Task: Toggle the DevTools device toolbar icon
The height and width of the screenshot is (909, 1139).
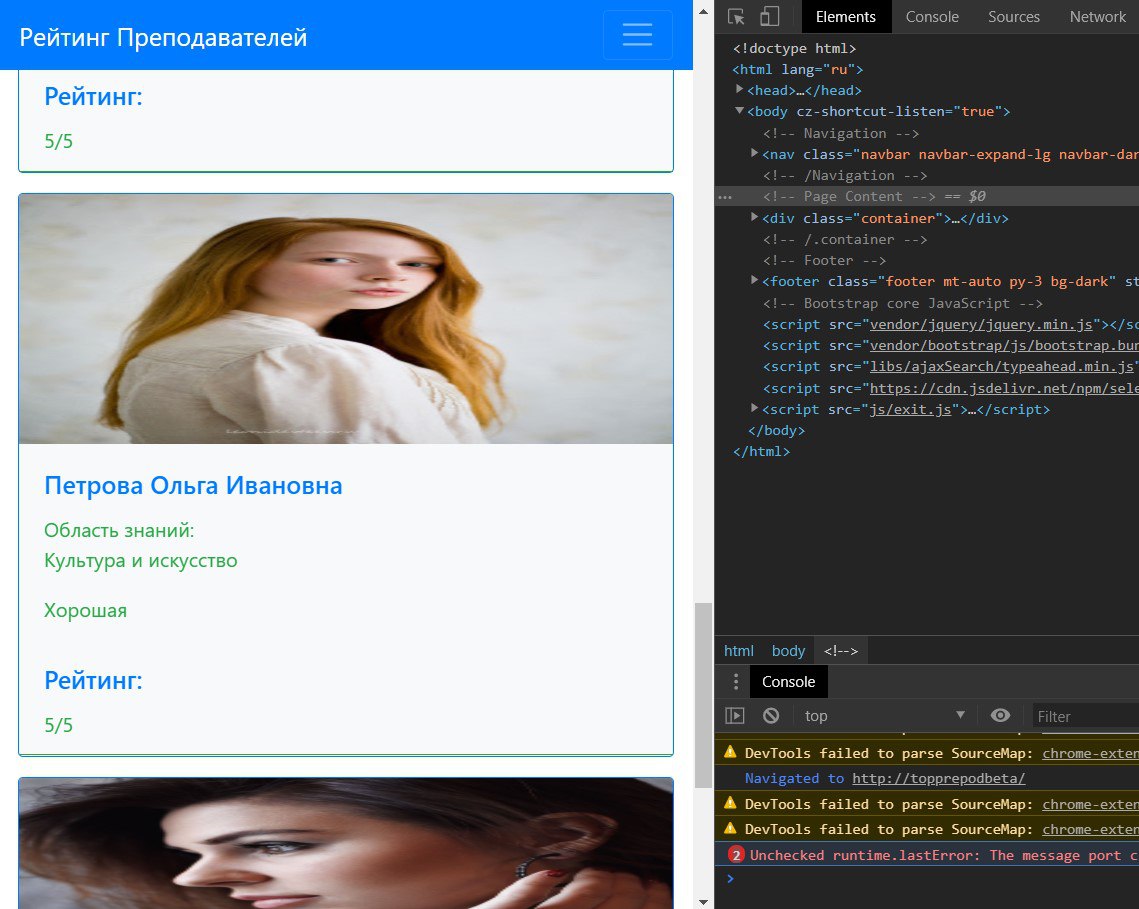Action: (769, 17)
